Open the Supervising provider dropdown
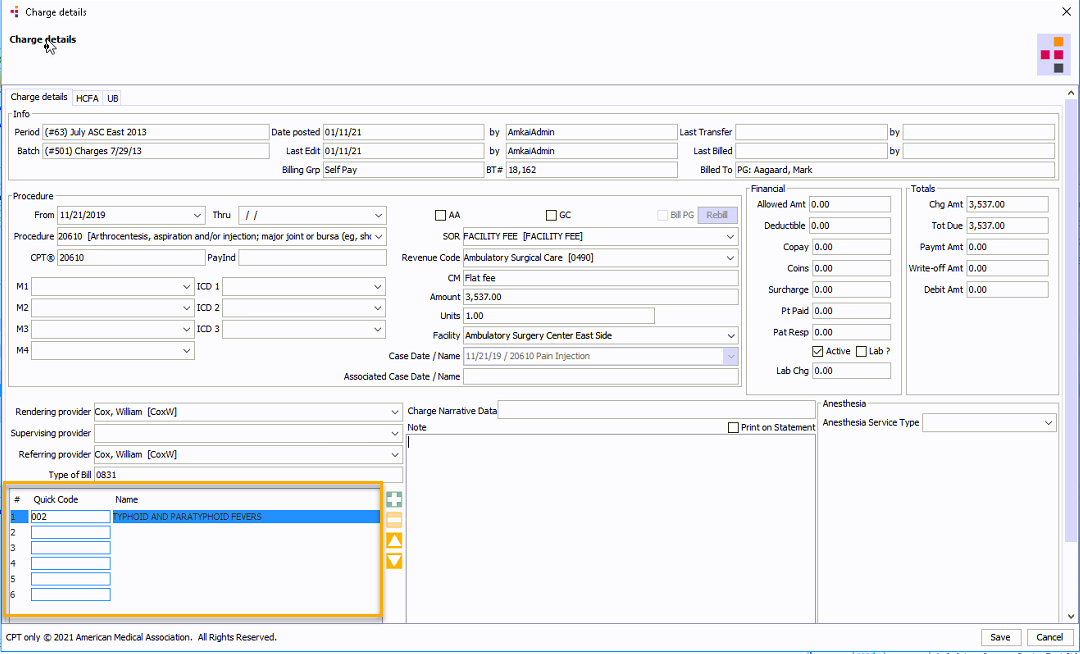 (395, 434)
